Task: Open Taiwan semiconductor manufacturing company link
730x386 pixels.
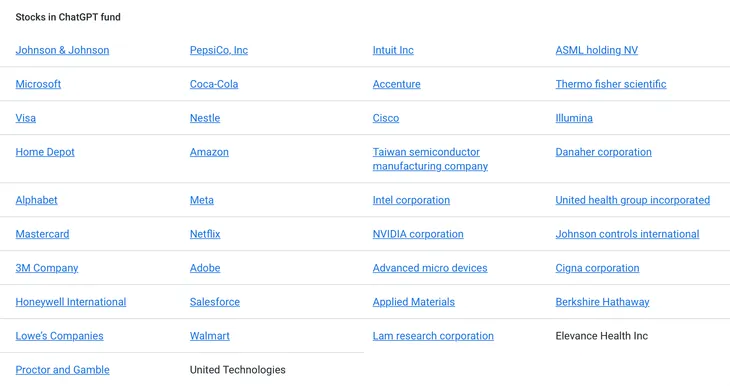Action: point(430,159)
